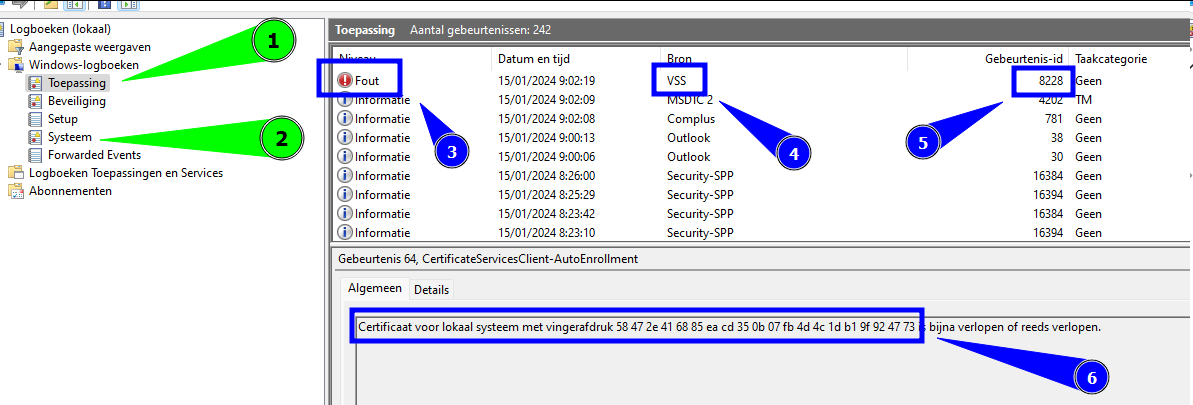Click the date 15/01/2024 9:00:13
Screen dimensions: 1193x405
click(x=545, y=138)
